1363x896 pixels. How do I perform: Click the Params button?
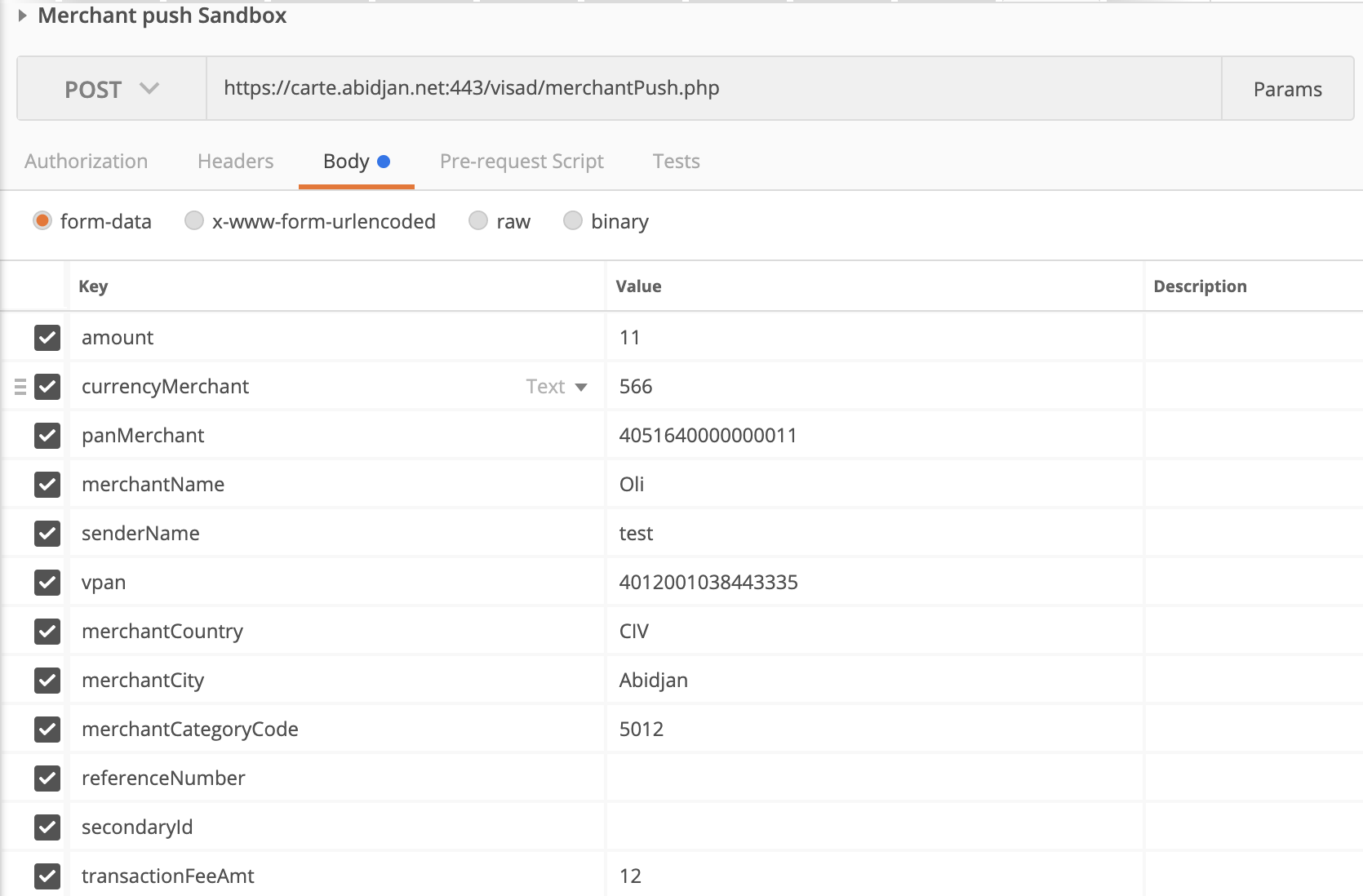(1287, 89)
